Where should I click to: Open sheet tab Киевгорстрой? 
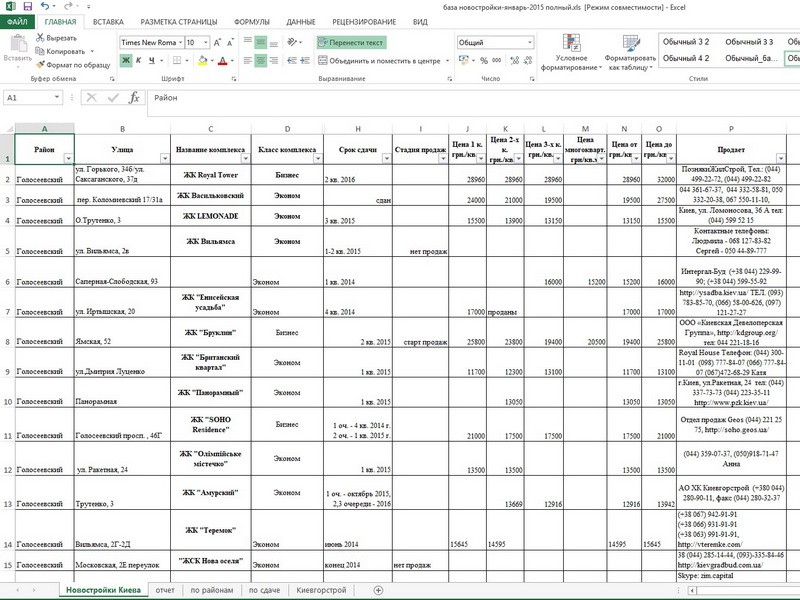321,590
